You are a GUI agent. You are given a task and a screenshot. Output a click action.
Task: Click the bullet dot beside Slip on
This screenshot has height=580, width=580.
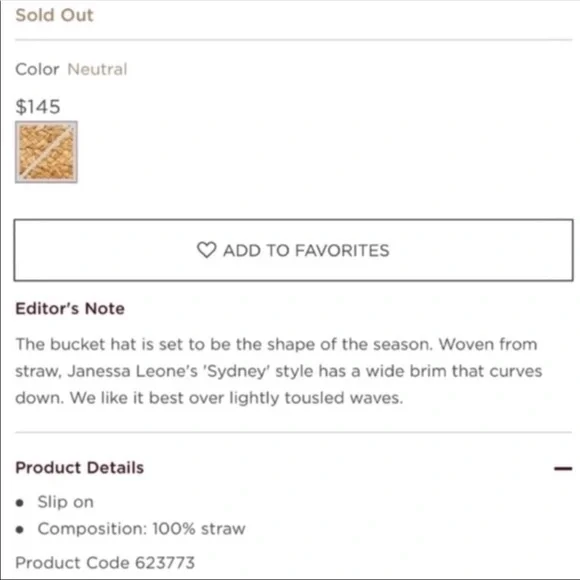point(20,503)
